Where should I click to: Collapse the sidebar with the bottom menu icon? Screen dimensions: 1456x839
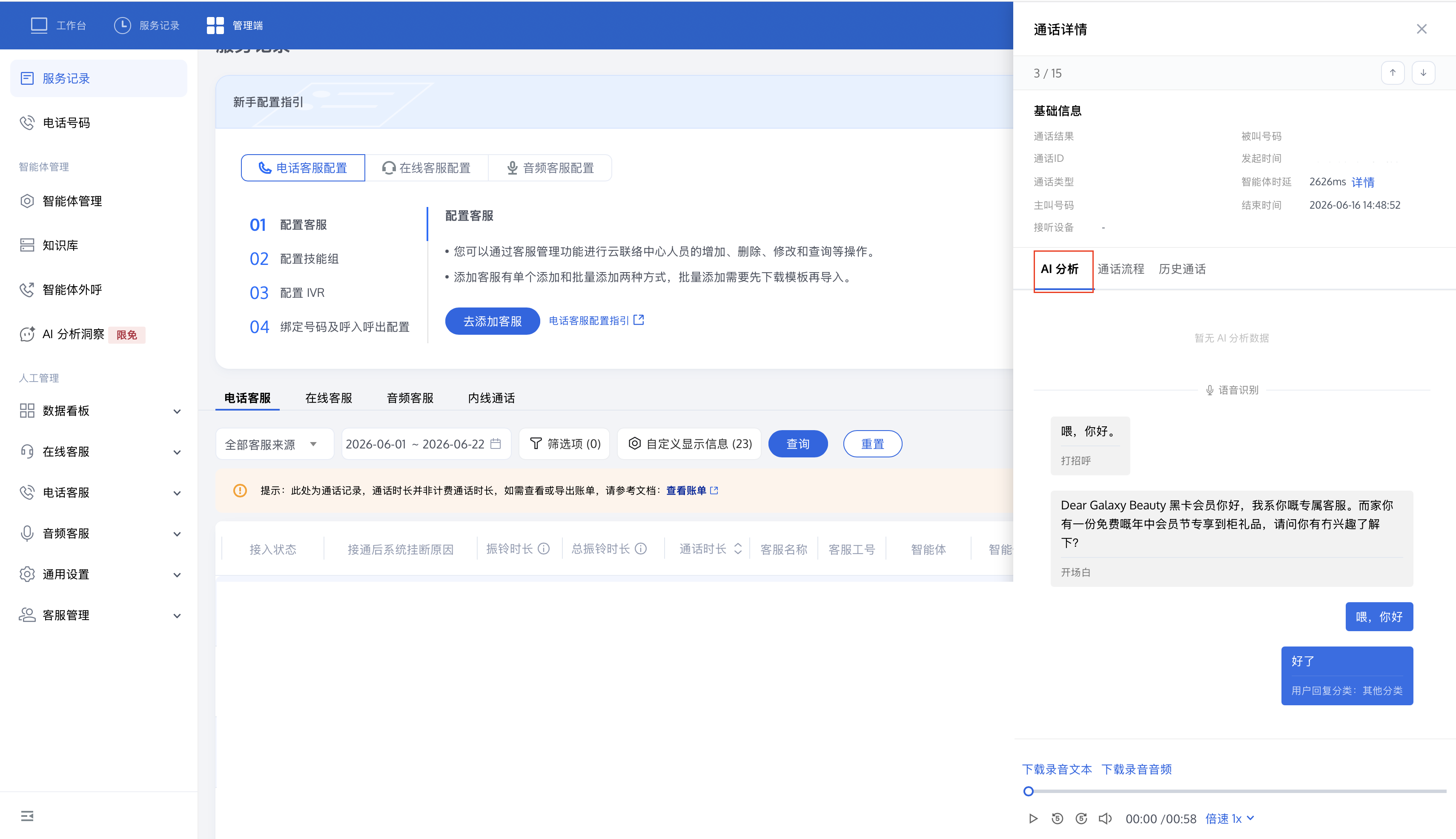click(x=27, y=816)
